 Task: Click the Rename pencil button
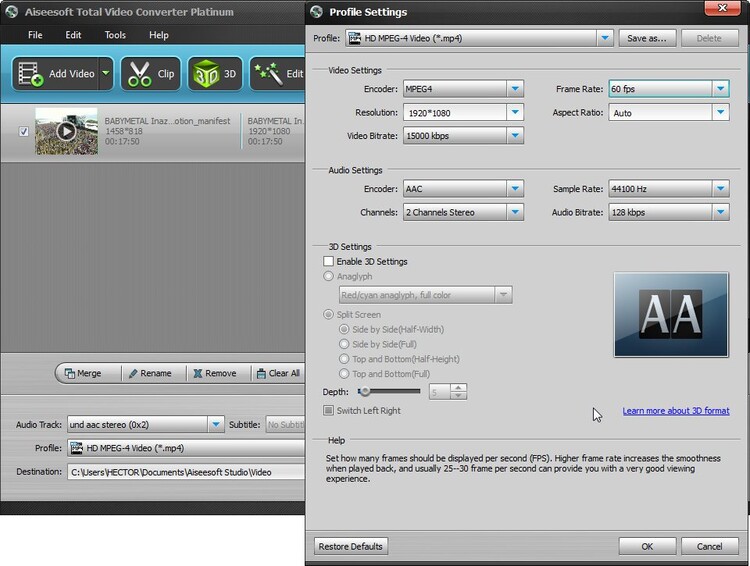click(150, 373)
